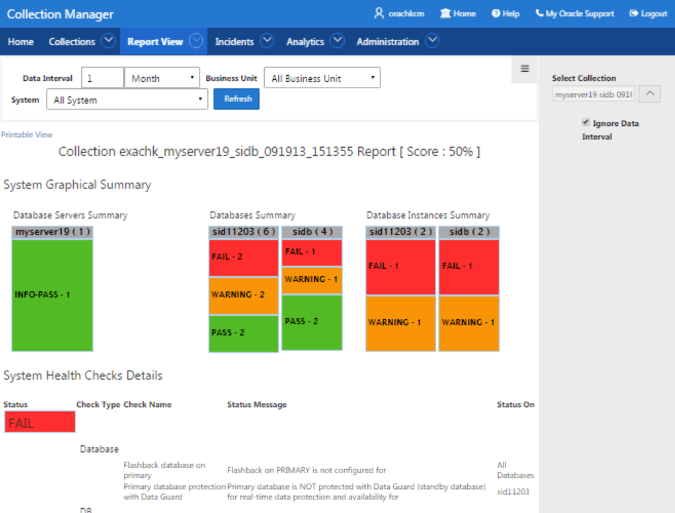Click the Logout icon
The width and height of the screenshot is (675, 513).
(634, 13)
